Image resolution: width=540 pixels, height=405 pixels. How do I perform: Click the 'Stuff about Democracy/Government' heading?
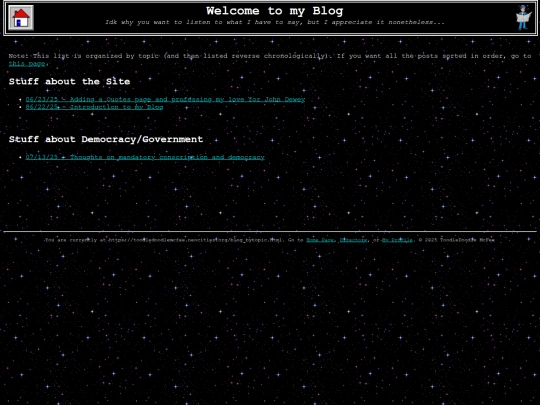tap(106, 139)
